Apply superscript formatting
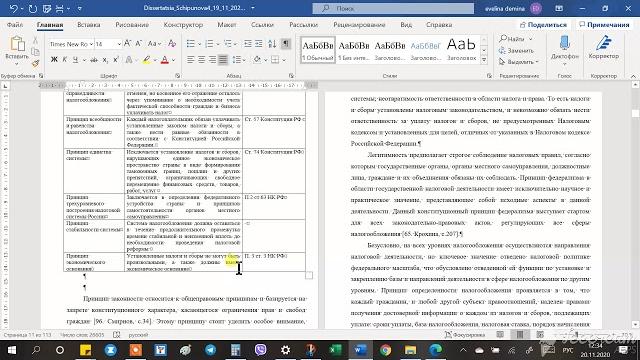640x360 pixels. coord(116,60)
